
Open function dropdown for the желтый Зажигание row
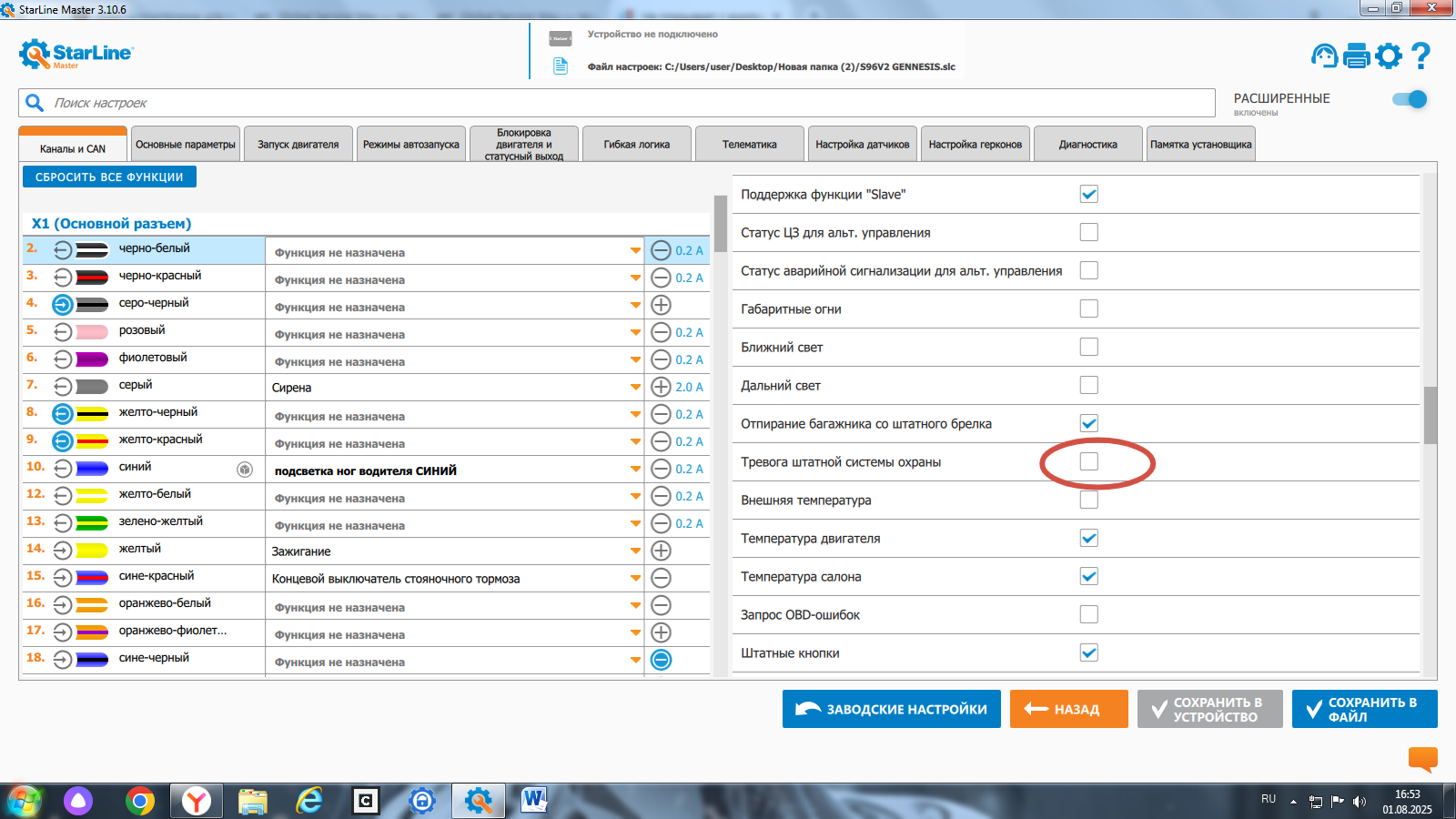pos(635,551)
